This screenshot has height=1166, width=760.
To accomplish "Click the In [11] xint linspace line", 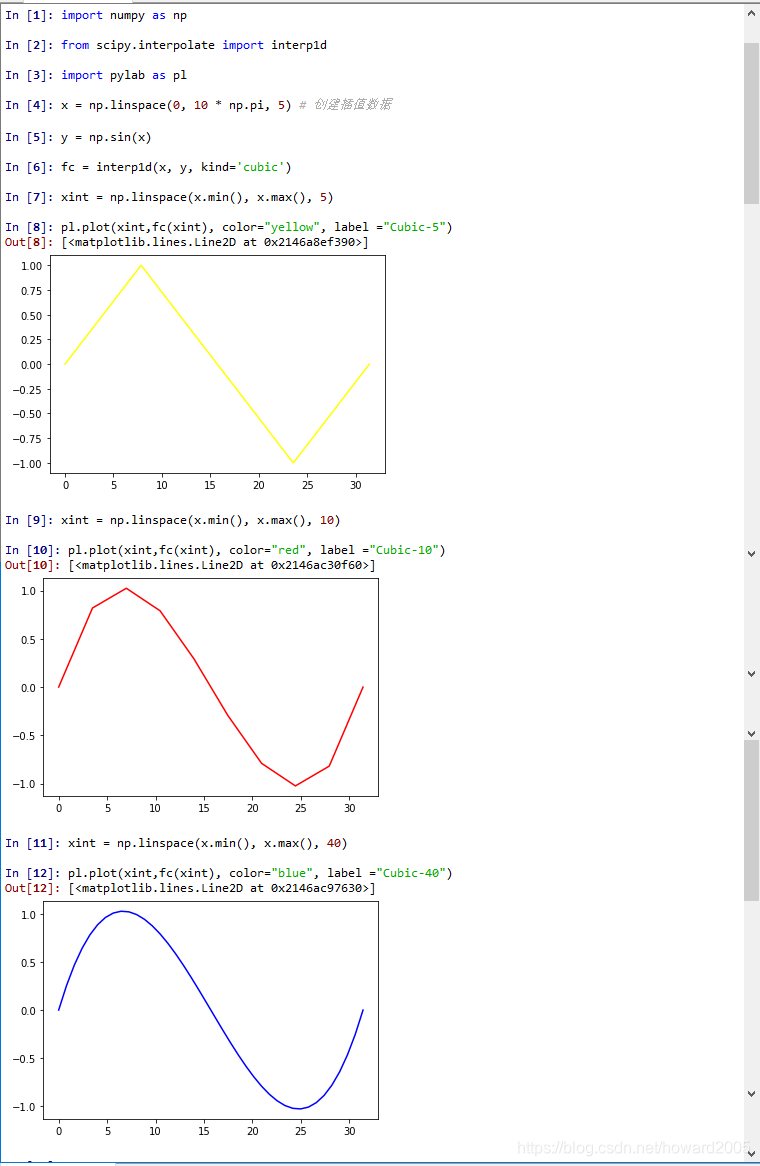I will pyautogui.click(x=207, y=843).
